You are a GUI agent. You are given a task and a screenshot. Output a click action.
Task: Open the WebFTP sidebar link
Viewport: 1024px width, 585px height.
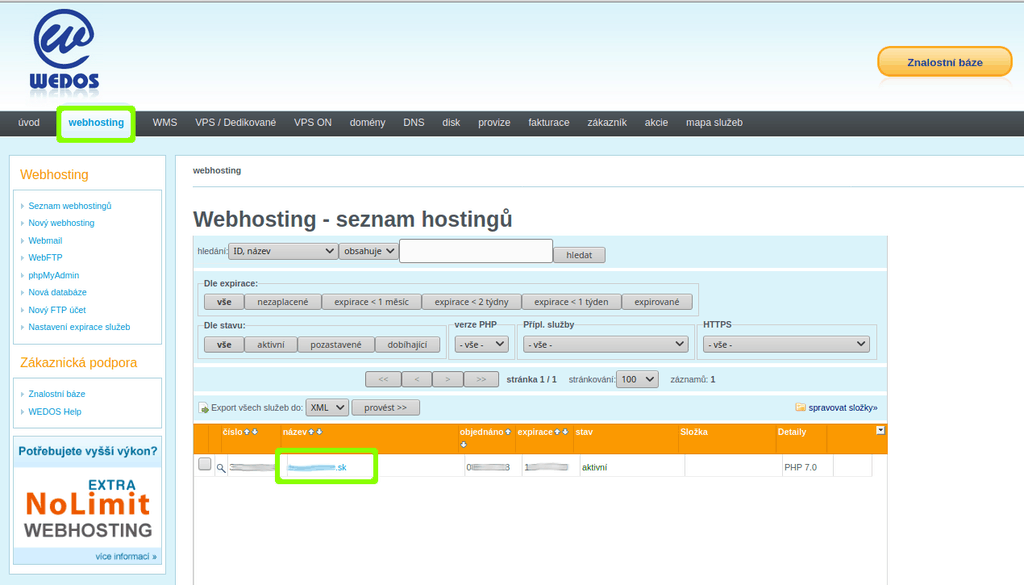45,257
